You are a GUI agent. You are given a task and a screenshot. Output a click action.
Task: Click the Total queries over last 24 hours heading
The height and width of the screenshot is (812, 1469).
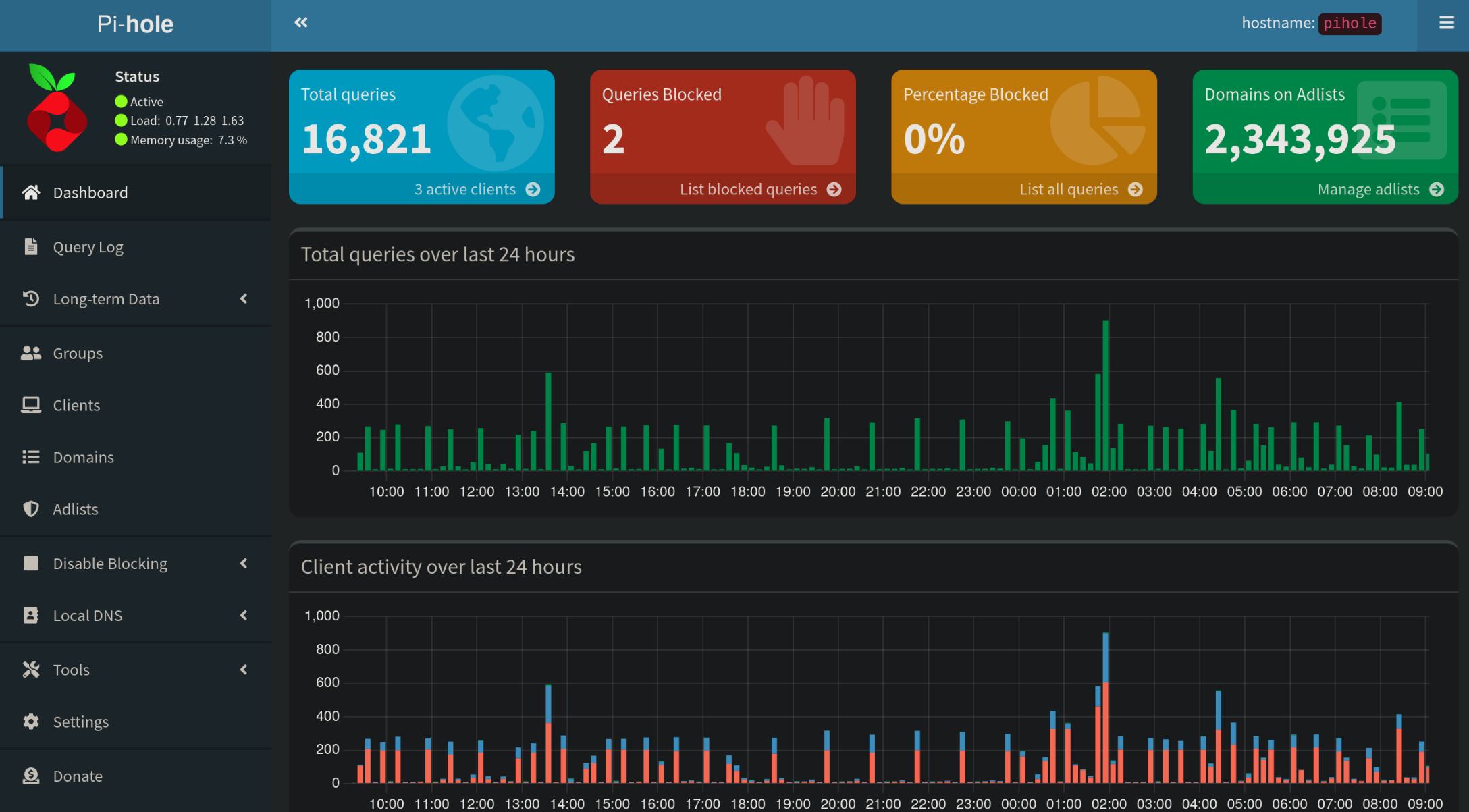click(x=437, y=254)
